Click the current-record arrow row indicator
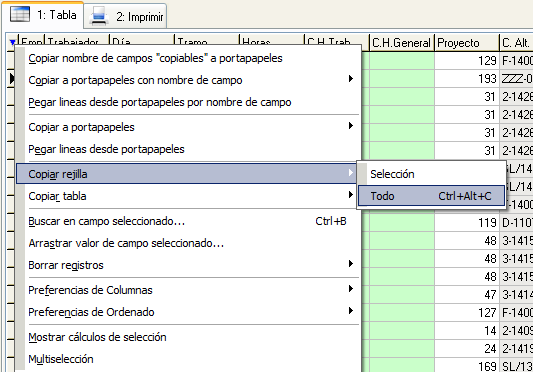533x372 pixels. pyautogui.click(x=12, y=79)
